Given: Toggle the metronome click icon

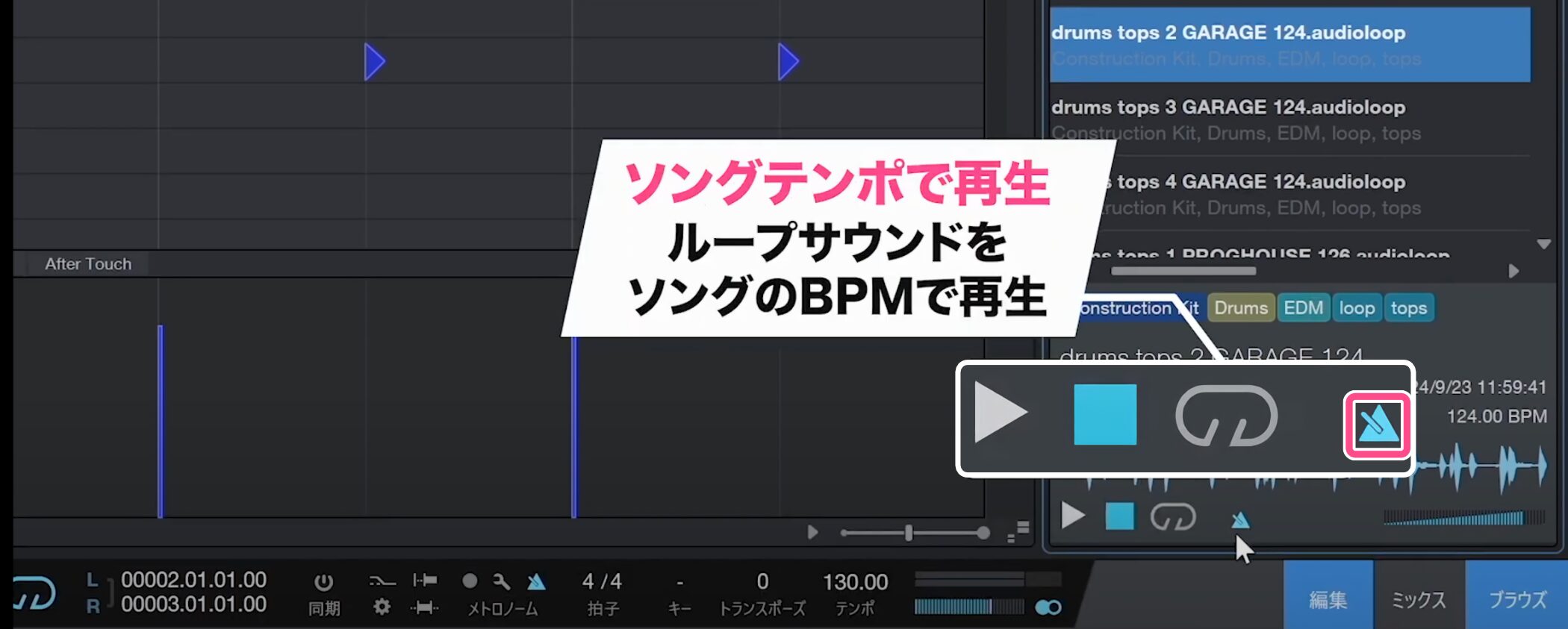Looking at the screenshot, I should (536, 581).
